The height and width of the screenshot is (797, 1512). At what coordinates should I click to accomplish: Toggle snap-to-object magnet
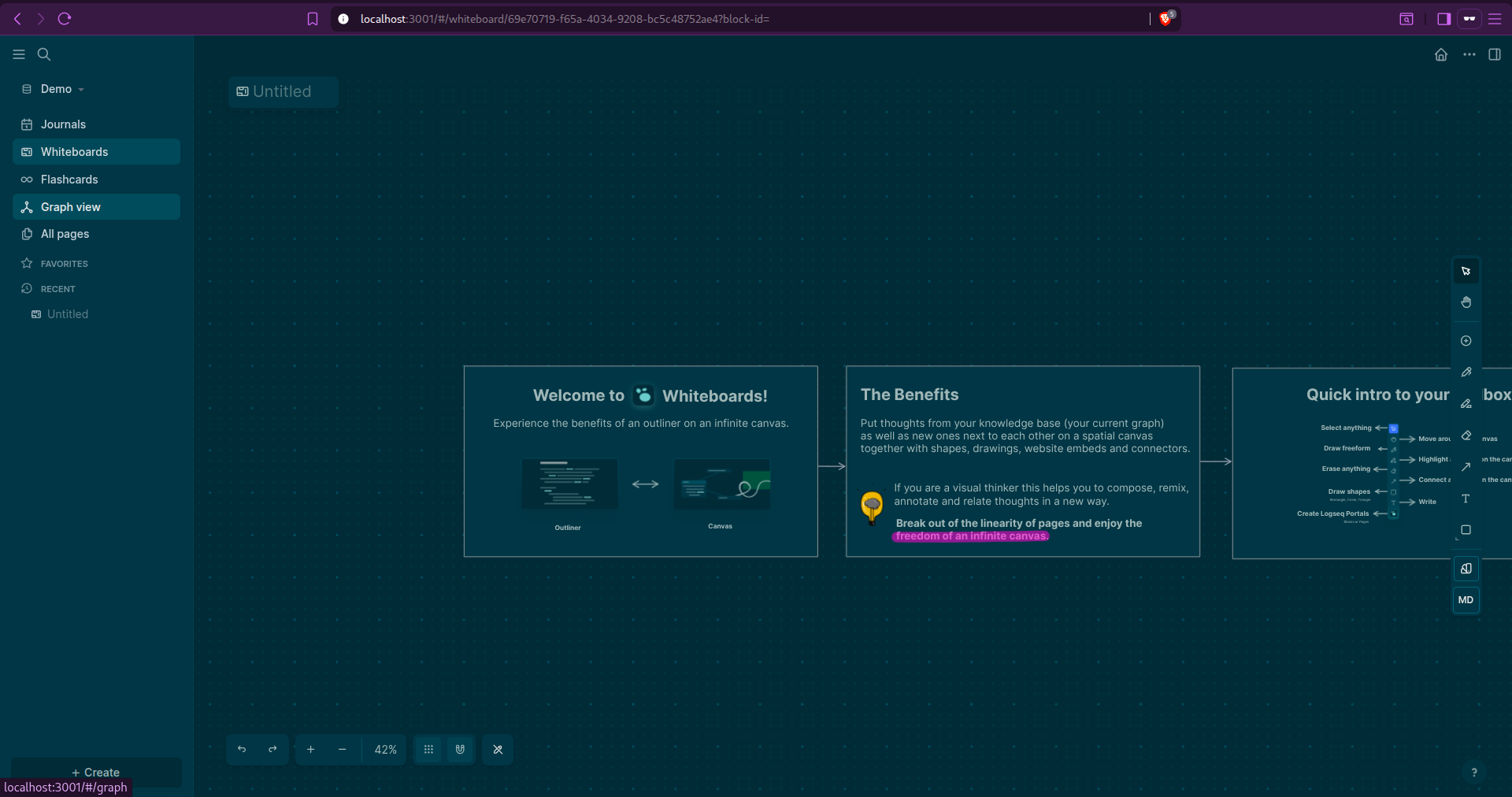pyautogui.click(x=460, y=750)
